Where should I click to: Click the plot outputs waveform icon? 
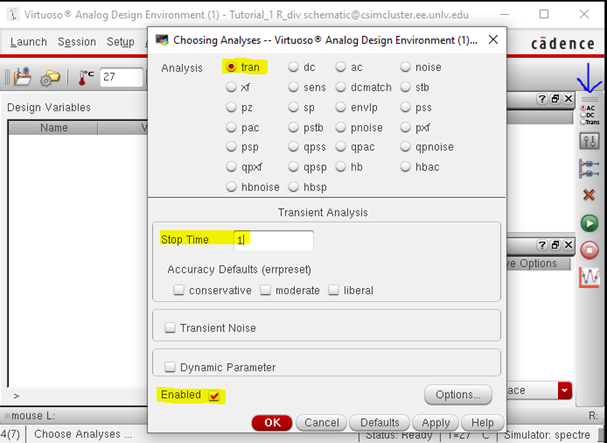pos(589,277)
